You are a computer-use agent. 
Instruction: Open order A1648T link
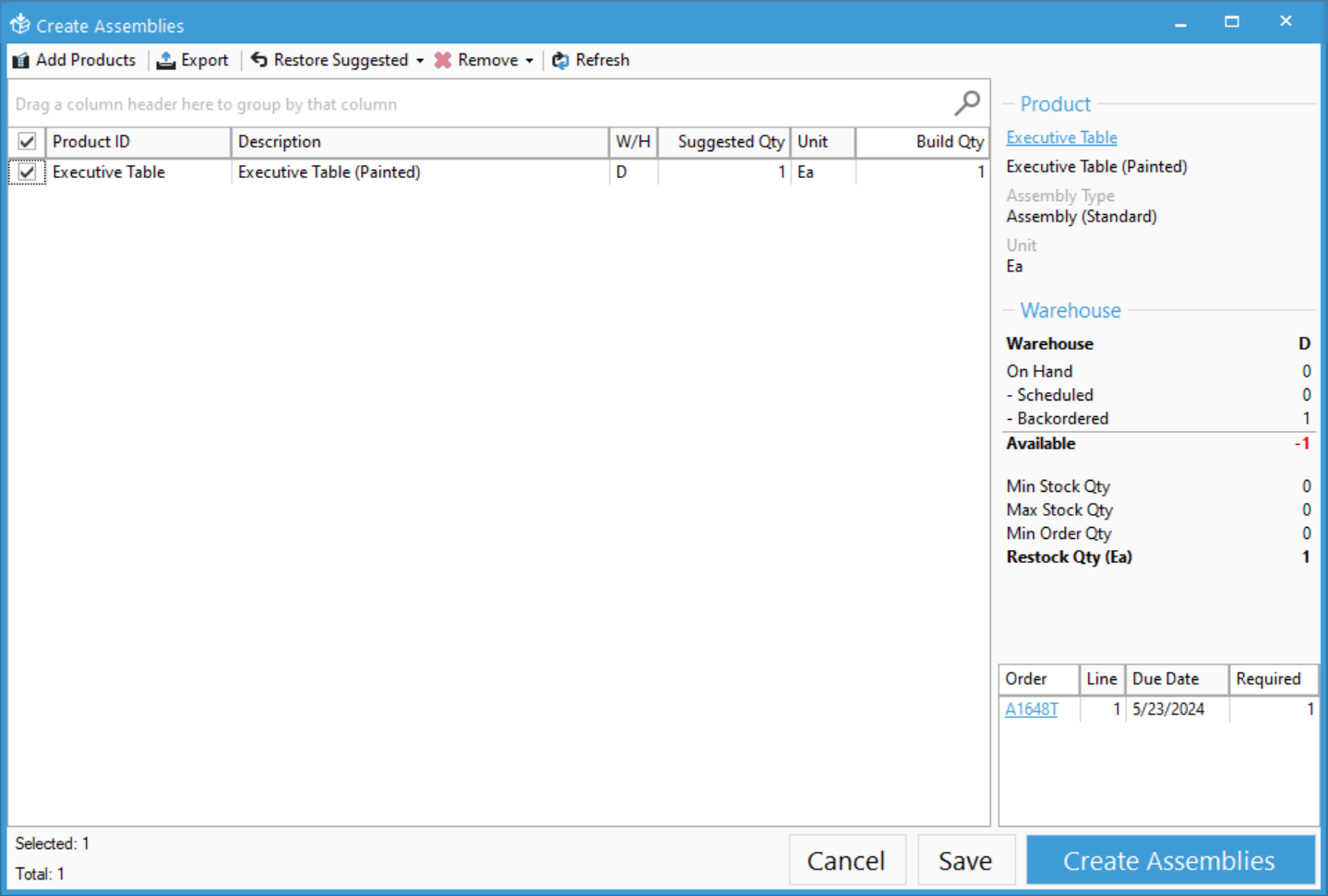pyautogui.click(x=1031, y=710)
